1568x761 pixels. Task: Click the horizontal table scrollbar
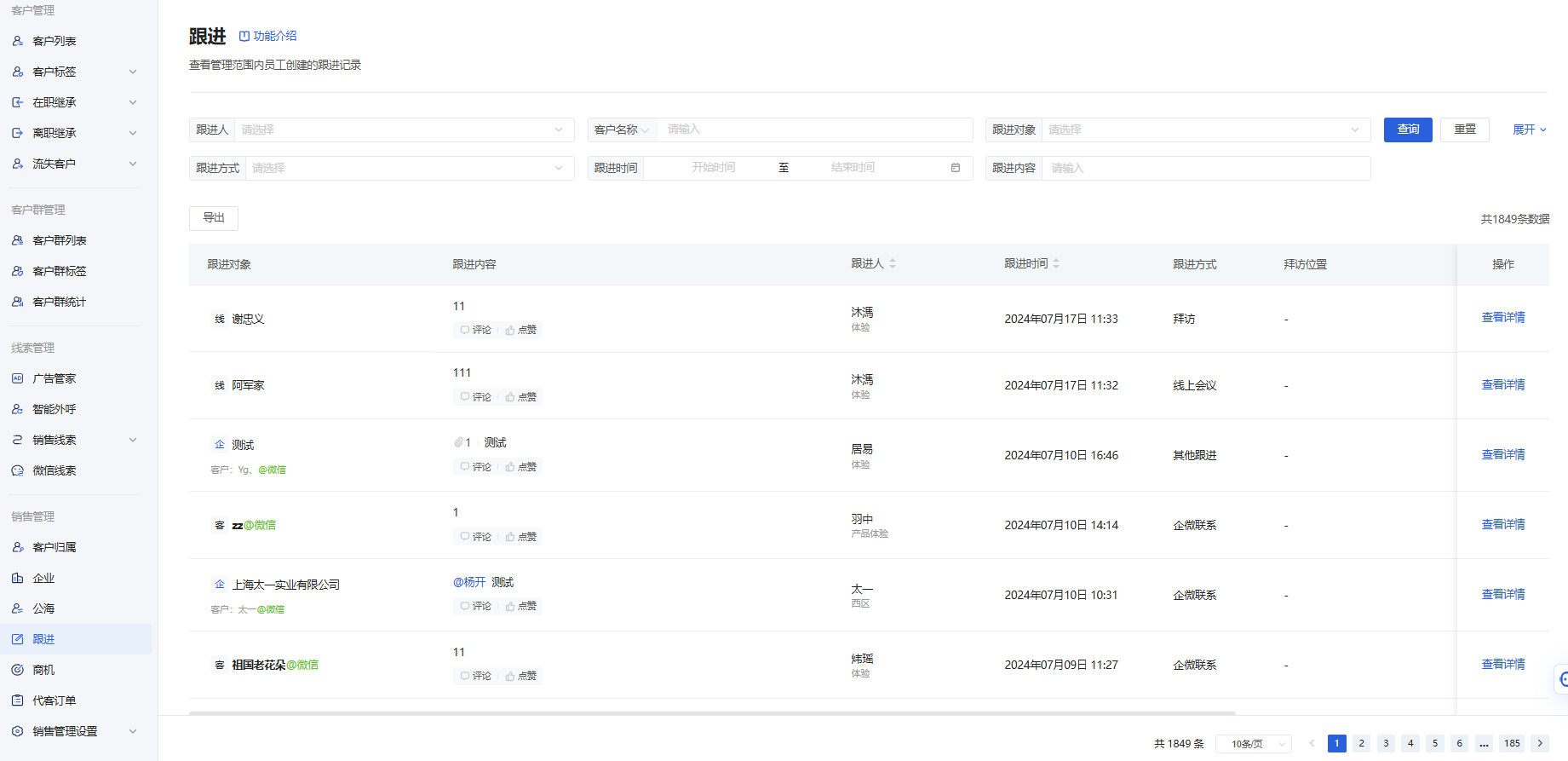pyautogui.click(x=712, y=712)
